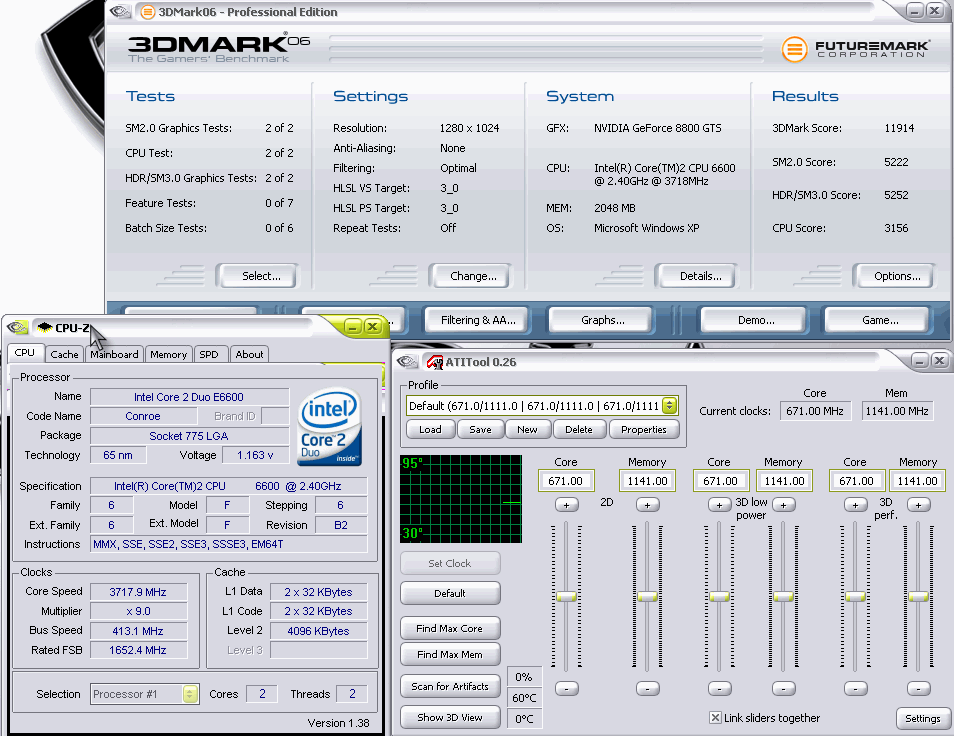Open profile Properties in ATITool

(x=644, y=429)
